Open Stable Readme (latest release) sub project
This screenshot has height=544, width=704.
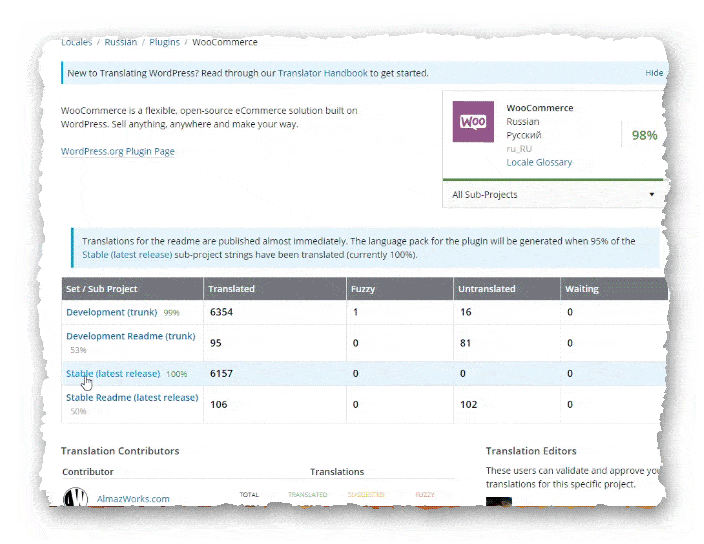[x=132, y=398]
